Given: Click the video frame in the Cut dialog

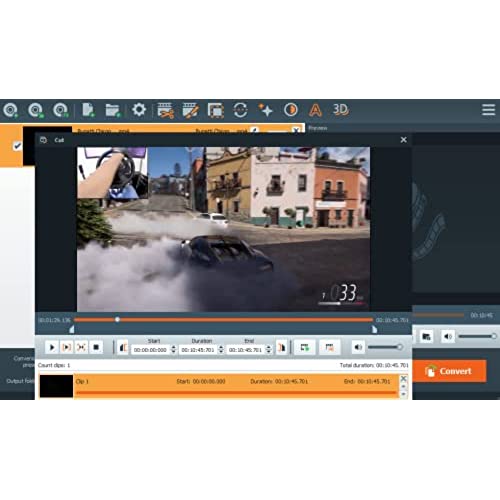Looking at the screenshot, I should click(x=223, y=229).
